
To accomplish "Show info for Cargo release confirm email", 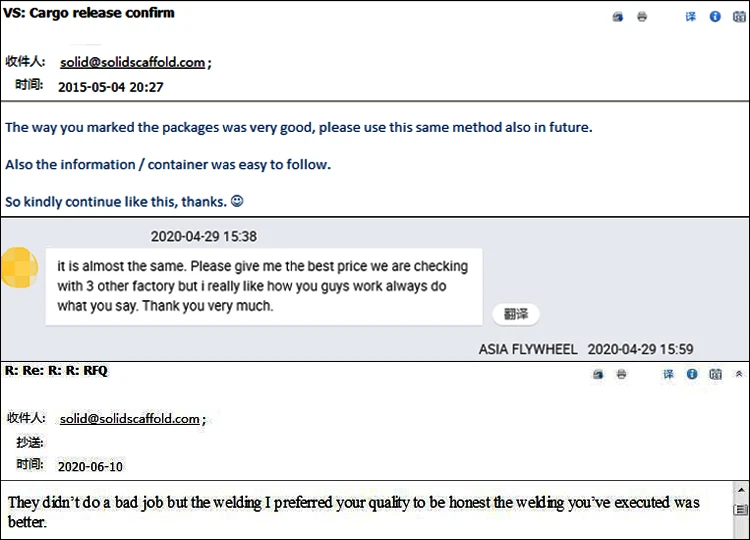I will [715, 17].
